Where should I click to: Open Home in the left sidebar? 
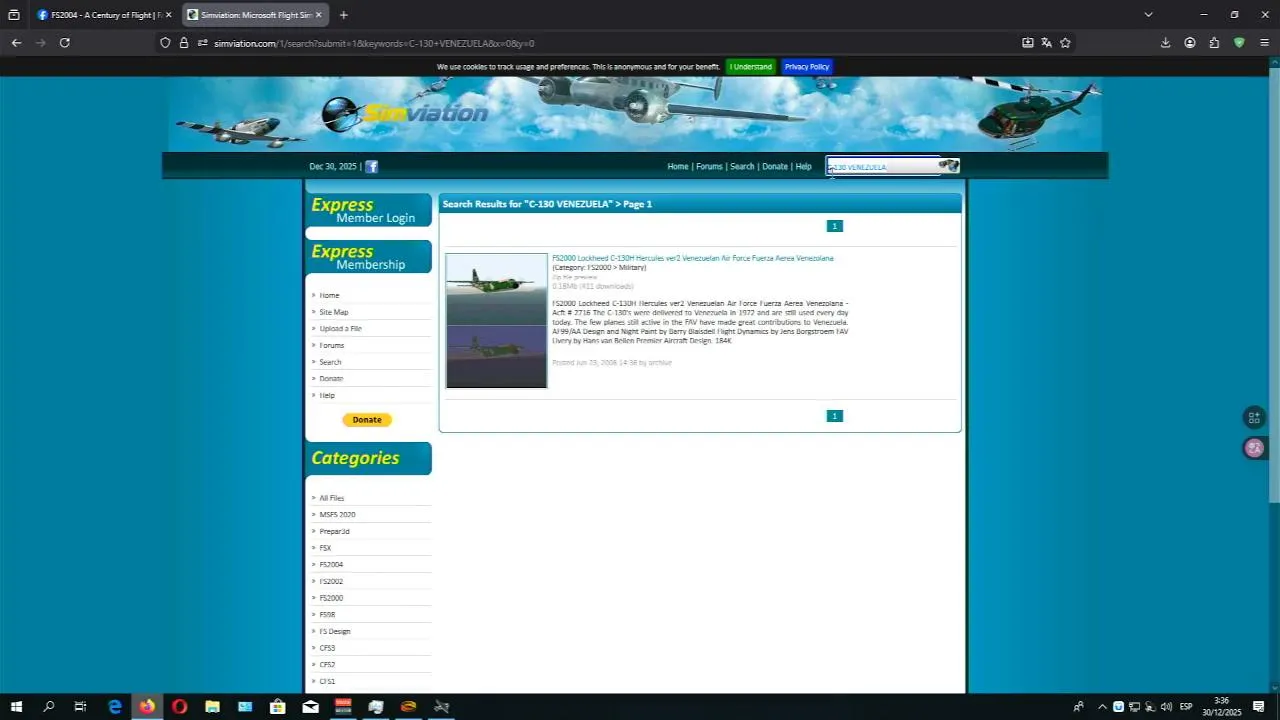tap(329, 295)
